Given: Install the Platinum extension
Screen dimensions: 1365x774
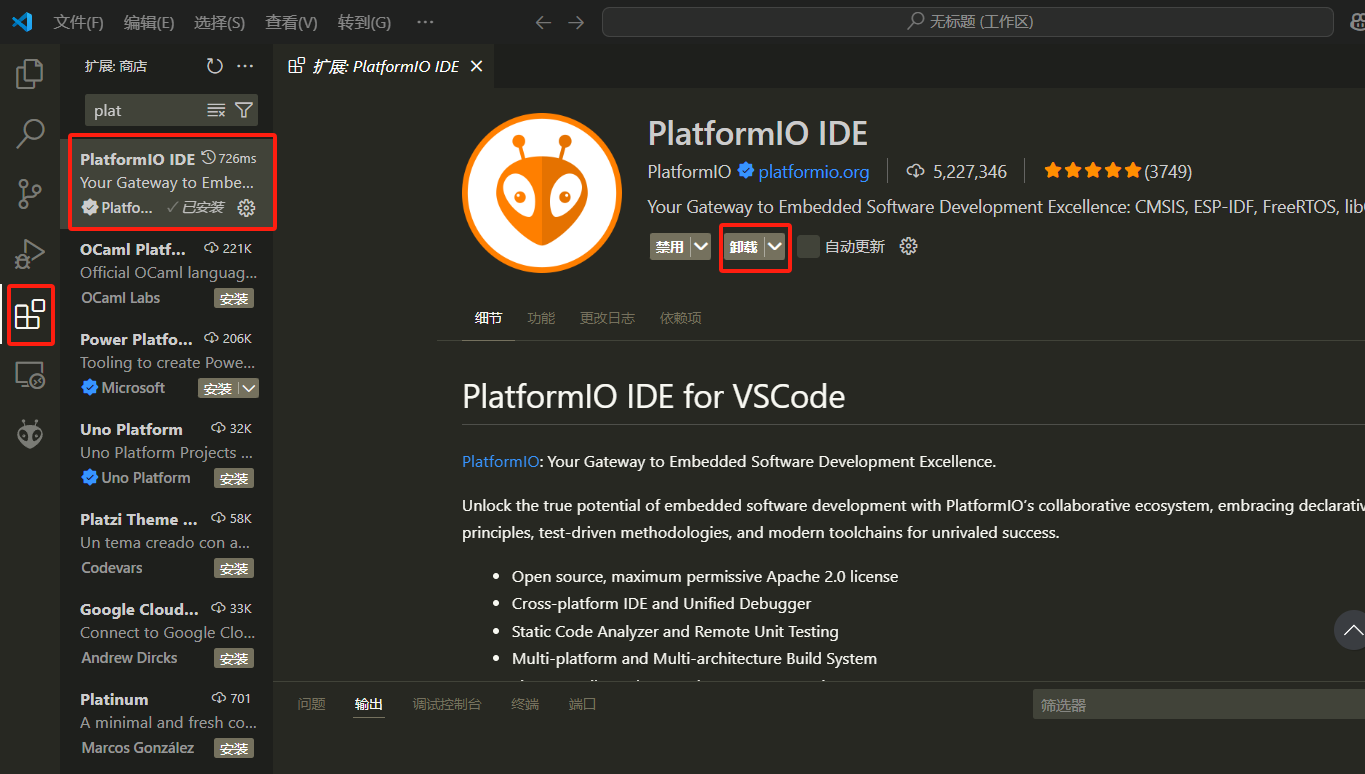Looking at the screenshot, I should tap(234, 748).
